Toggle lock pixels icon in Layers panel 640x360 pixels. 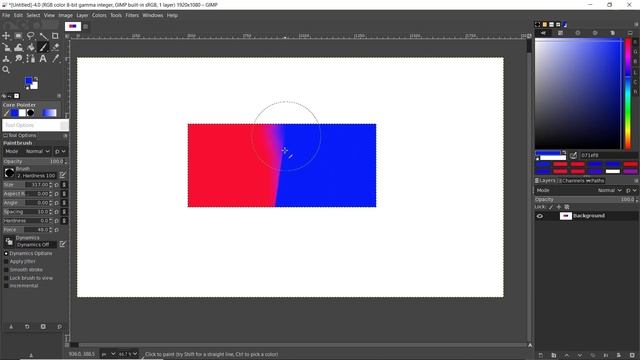pyautogui.click(x=551, y=207)
